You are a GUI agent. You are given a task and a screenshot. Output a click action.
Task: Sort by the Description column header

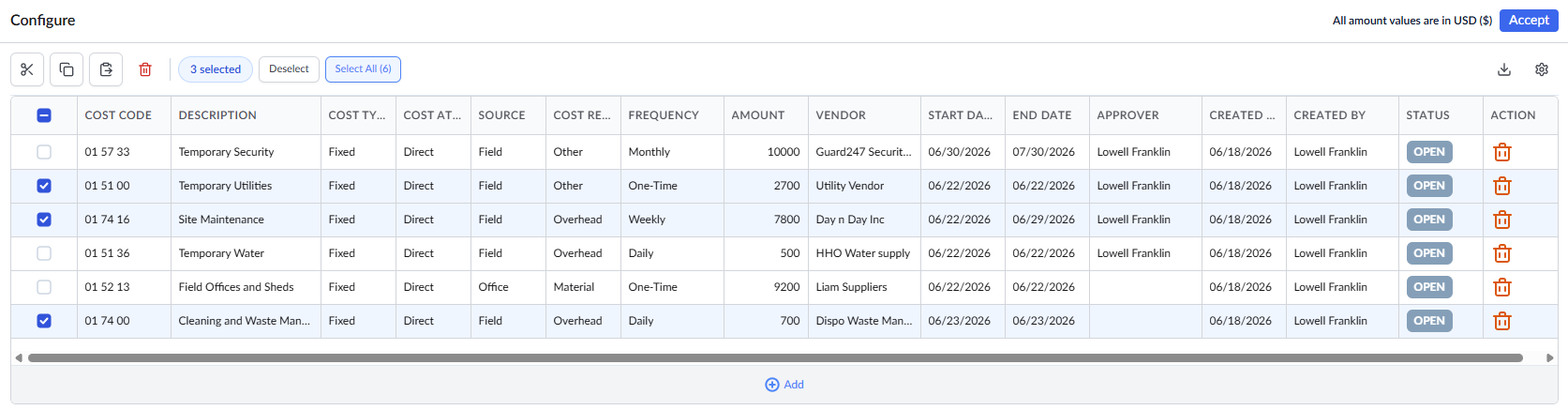click(246, 115)
